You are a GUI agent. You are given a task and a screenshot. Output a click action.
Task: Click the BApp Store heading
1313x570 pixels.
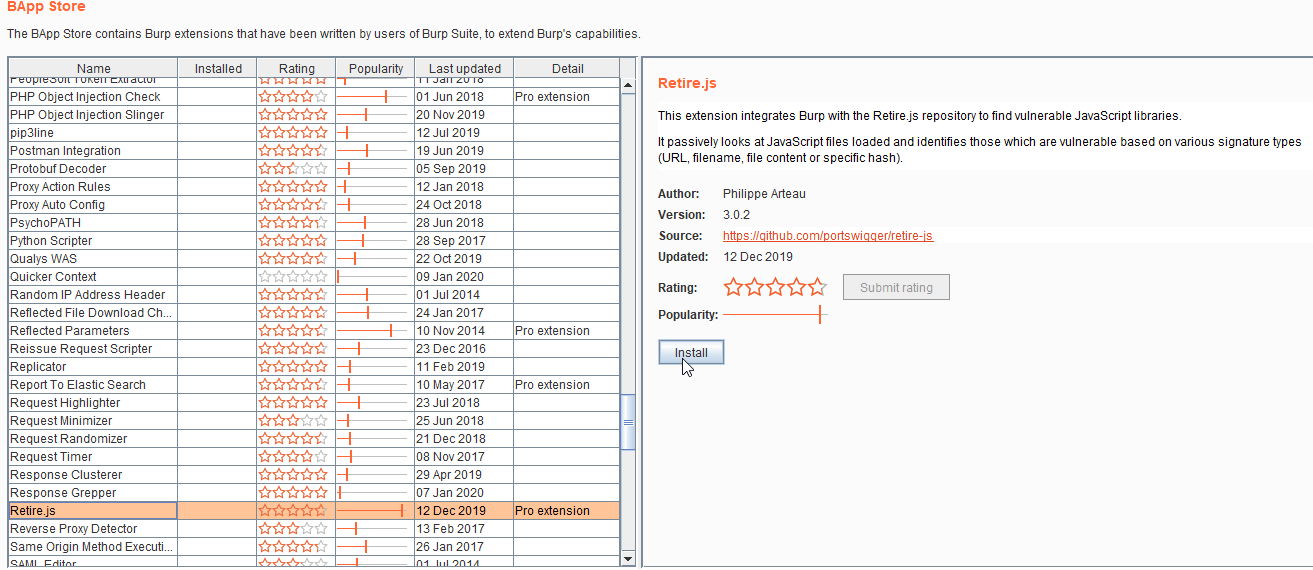coord(46,7)
